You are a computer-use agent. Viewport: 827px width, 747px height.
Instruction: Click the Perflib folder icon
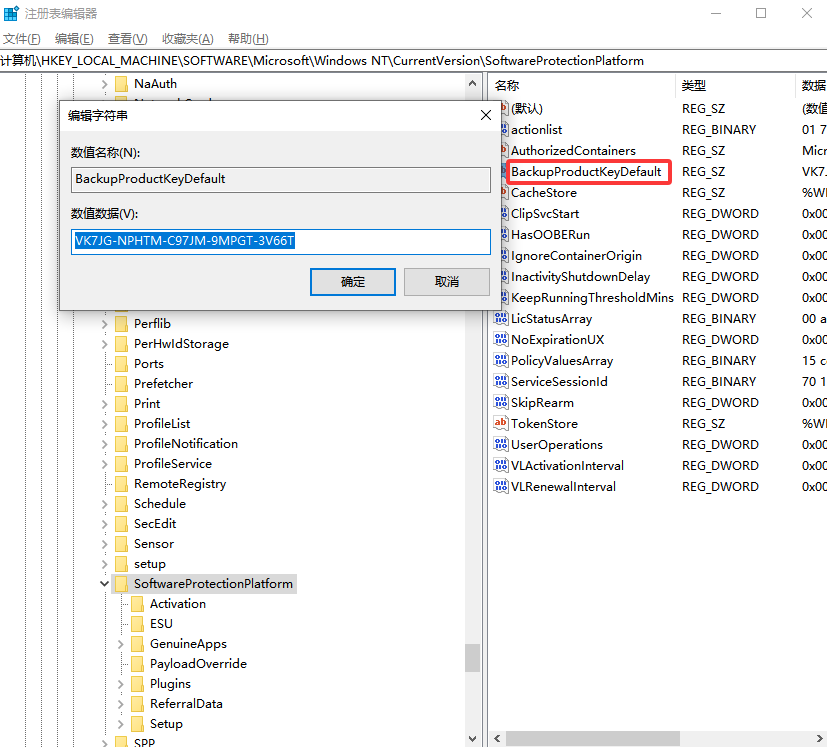pos(121,323)
